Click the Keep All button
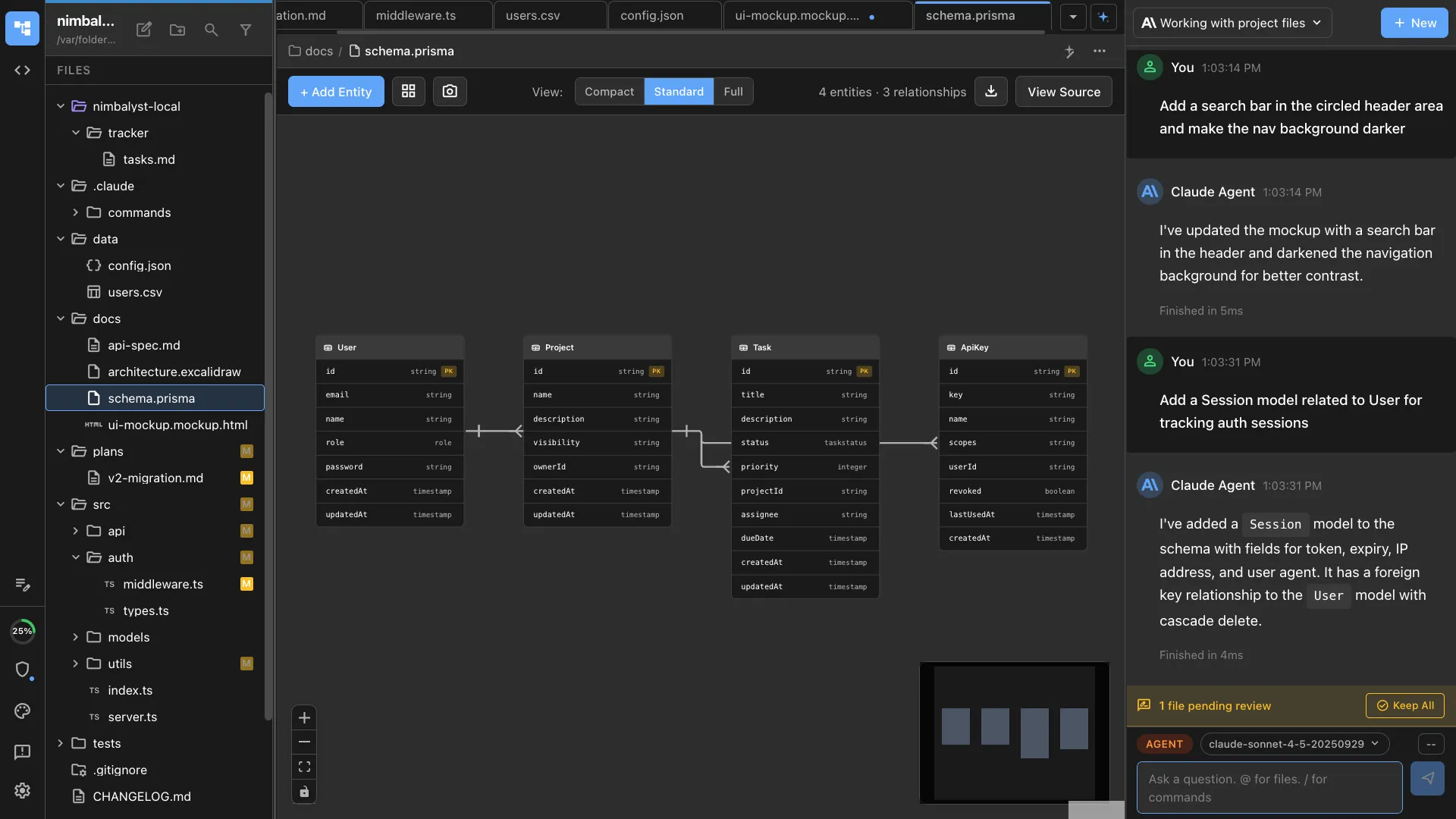This screenshot has height=819, width=1456. [1404, 705]
